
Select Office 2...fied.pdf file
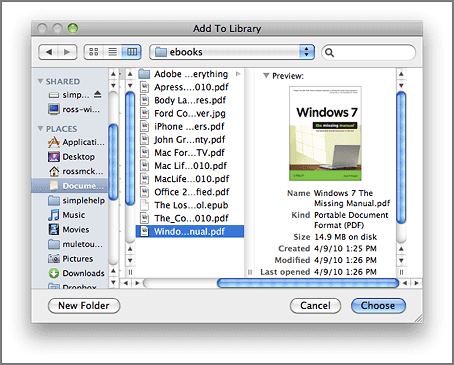(190, 192)
